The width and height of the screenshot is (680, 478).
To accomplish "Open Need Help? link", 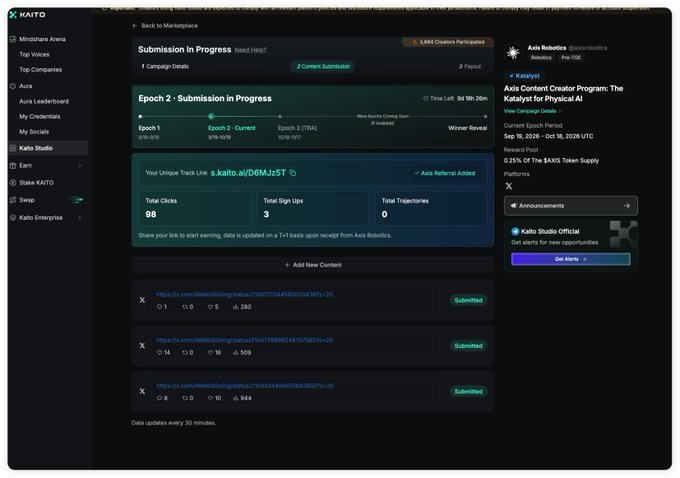I will [x=250, y=50].
